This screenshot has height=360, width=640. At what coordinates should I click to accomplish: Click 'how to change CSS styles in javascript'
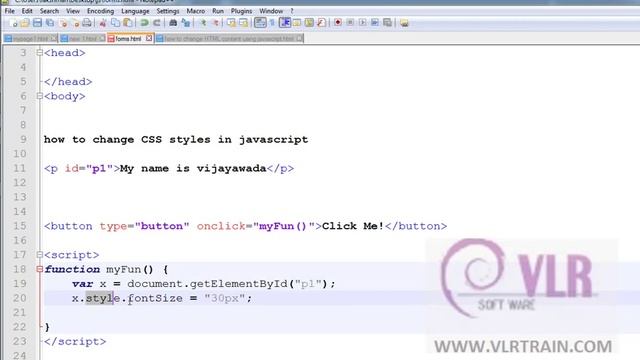(176, 140)
